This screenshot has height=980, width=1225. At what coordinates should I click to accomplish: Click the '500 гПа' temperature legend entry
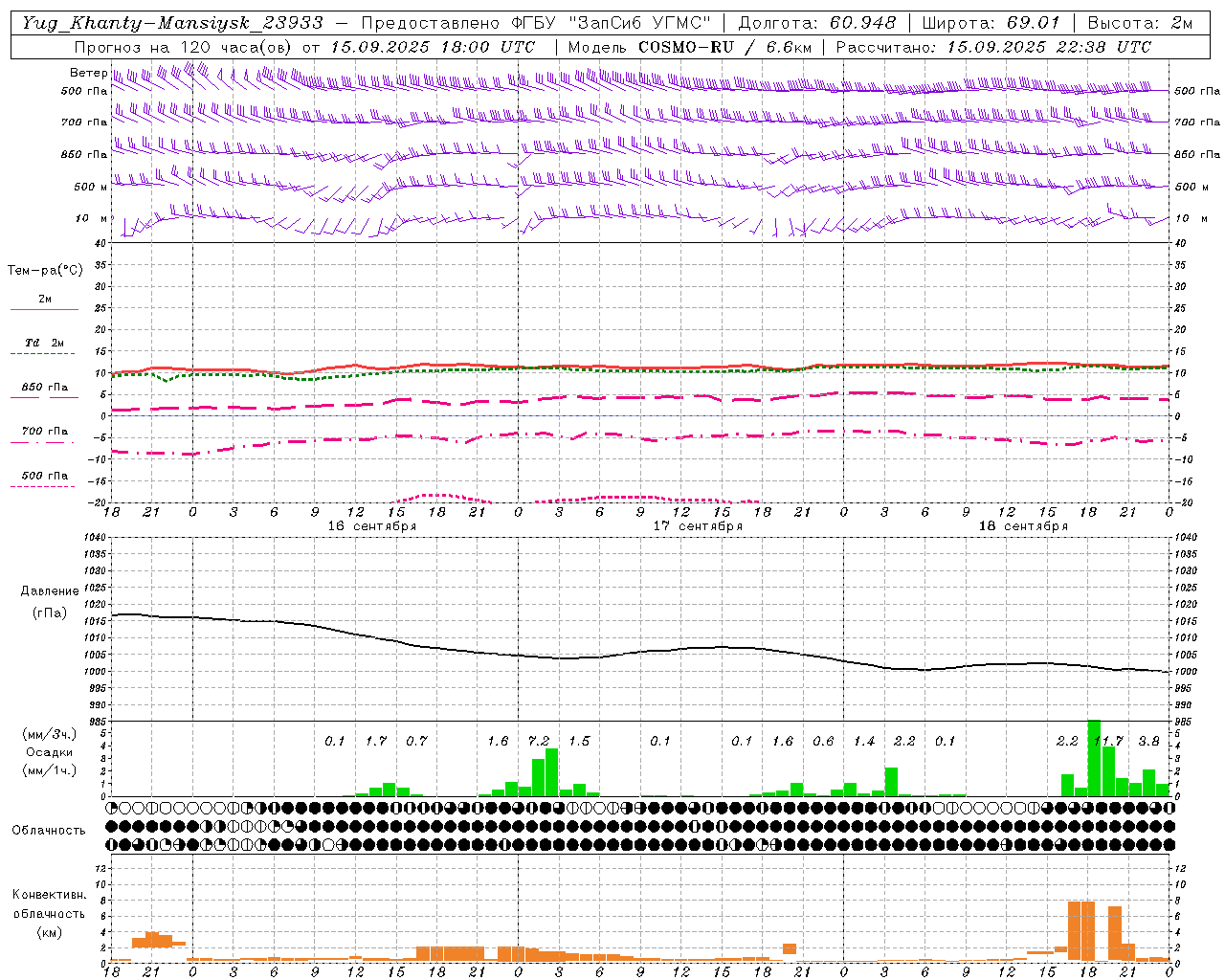click(x=44, y=476)
